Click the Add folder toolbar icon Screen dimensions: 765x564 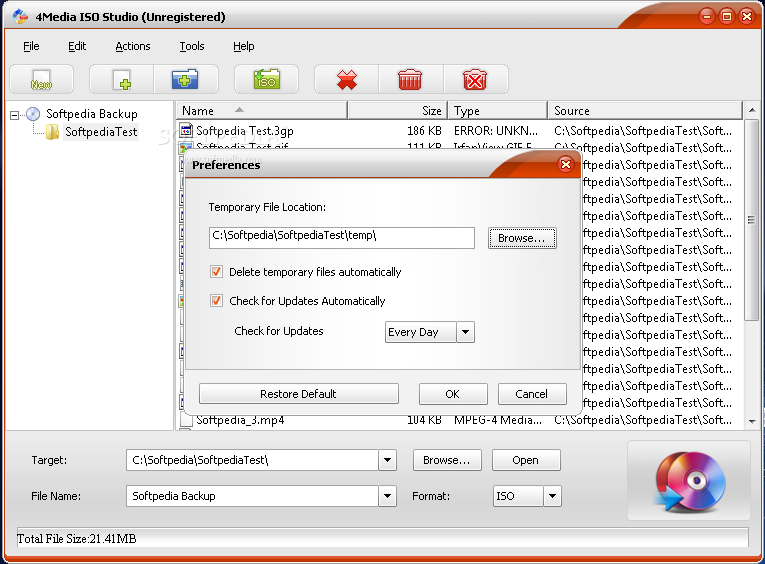coord(185,80)
